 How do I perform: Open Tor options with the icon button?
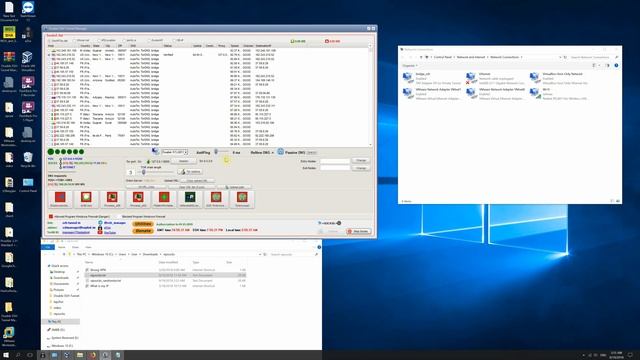pos(190,172)
